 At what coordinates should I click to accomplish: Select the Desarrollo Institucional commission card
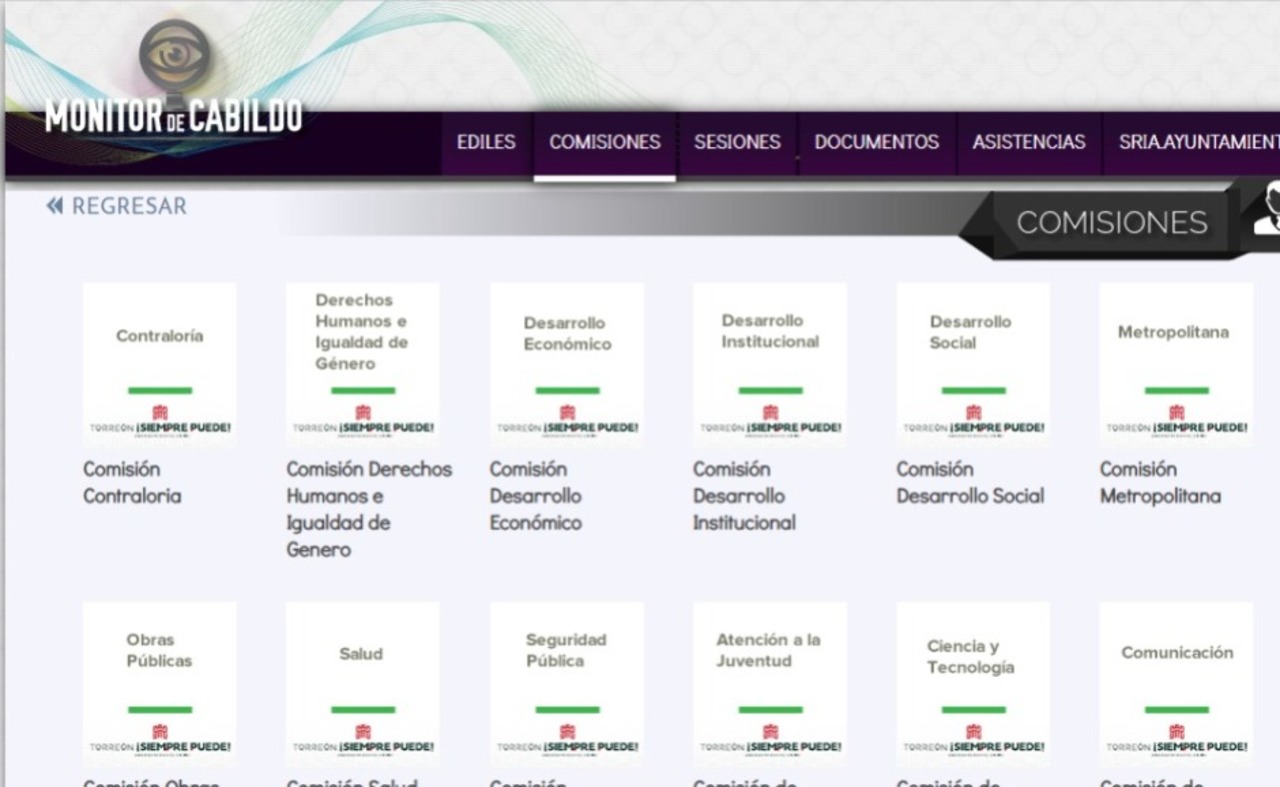tap(770, 362)
